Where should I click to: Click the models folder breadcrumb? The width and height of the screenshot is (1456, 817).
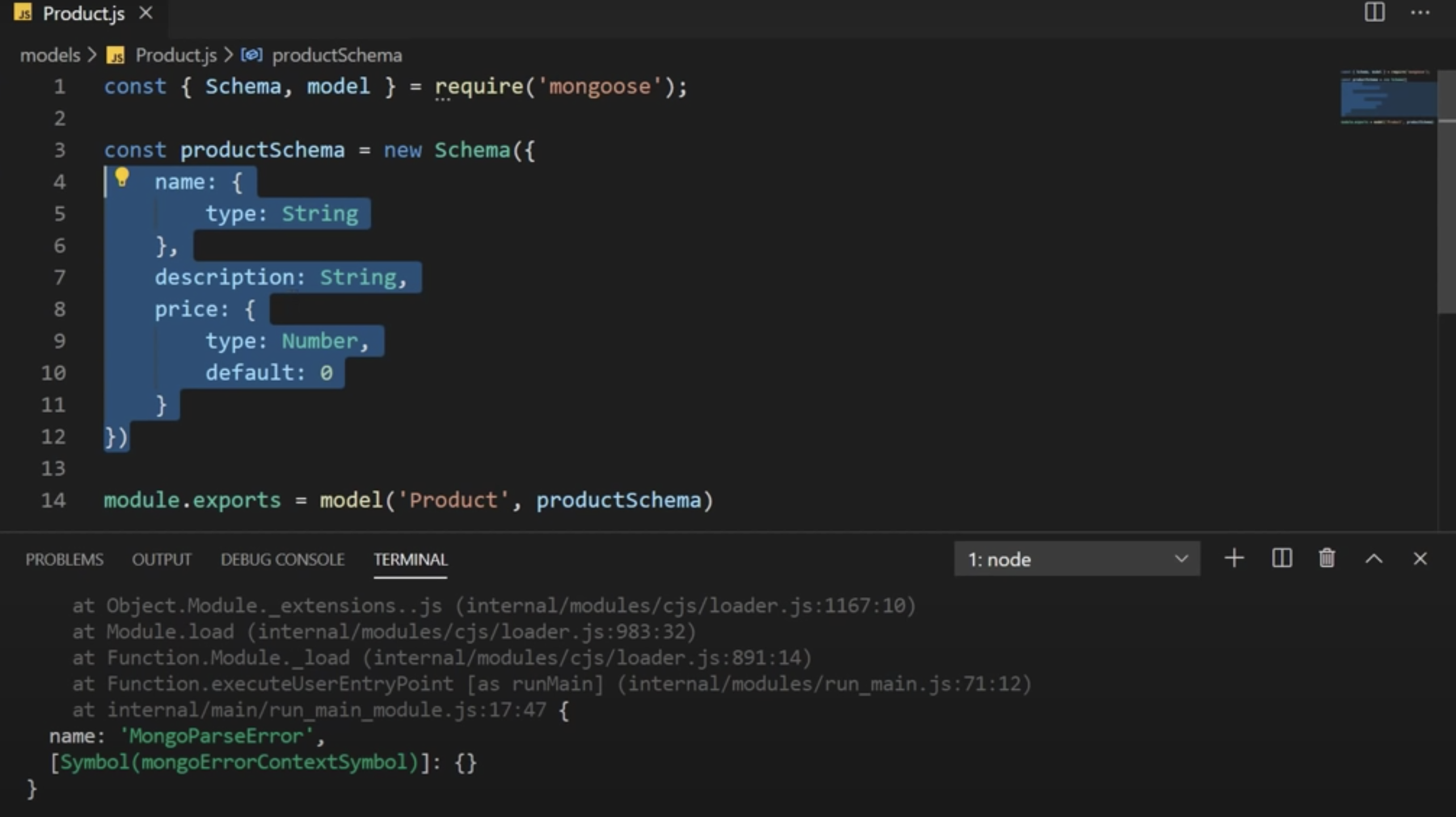pos(50,56)
